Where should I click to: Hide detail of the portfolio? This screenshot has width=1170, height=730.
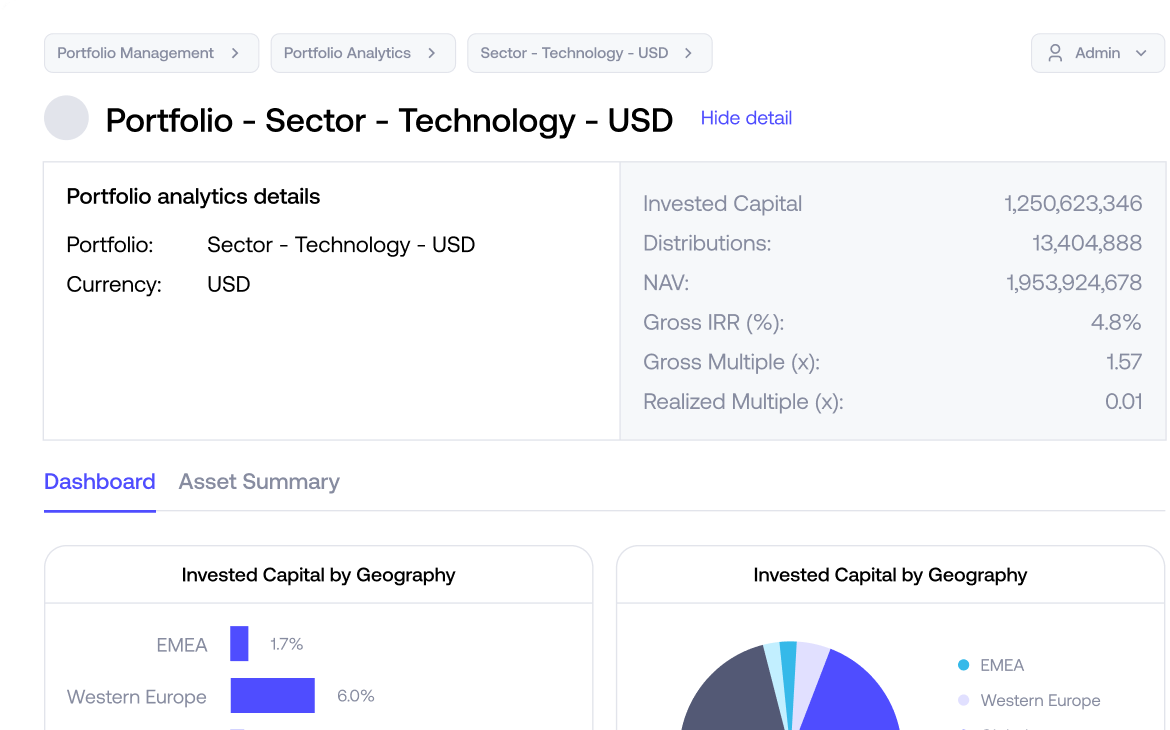pos(746,118)
